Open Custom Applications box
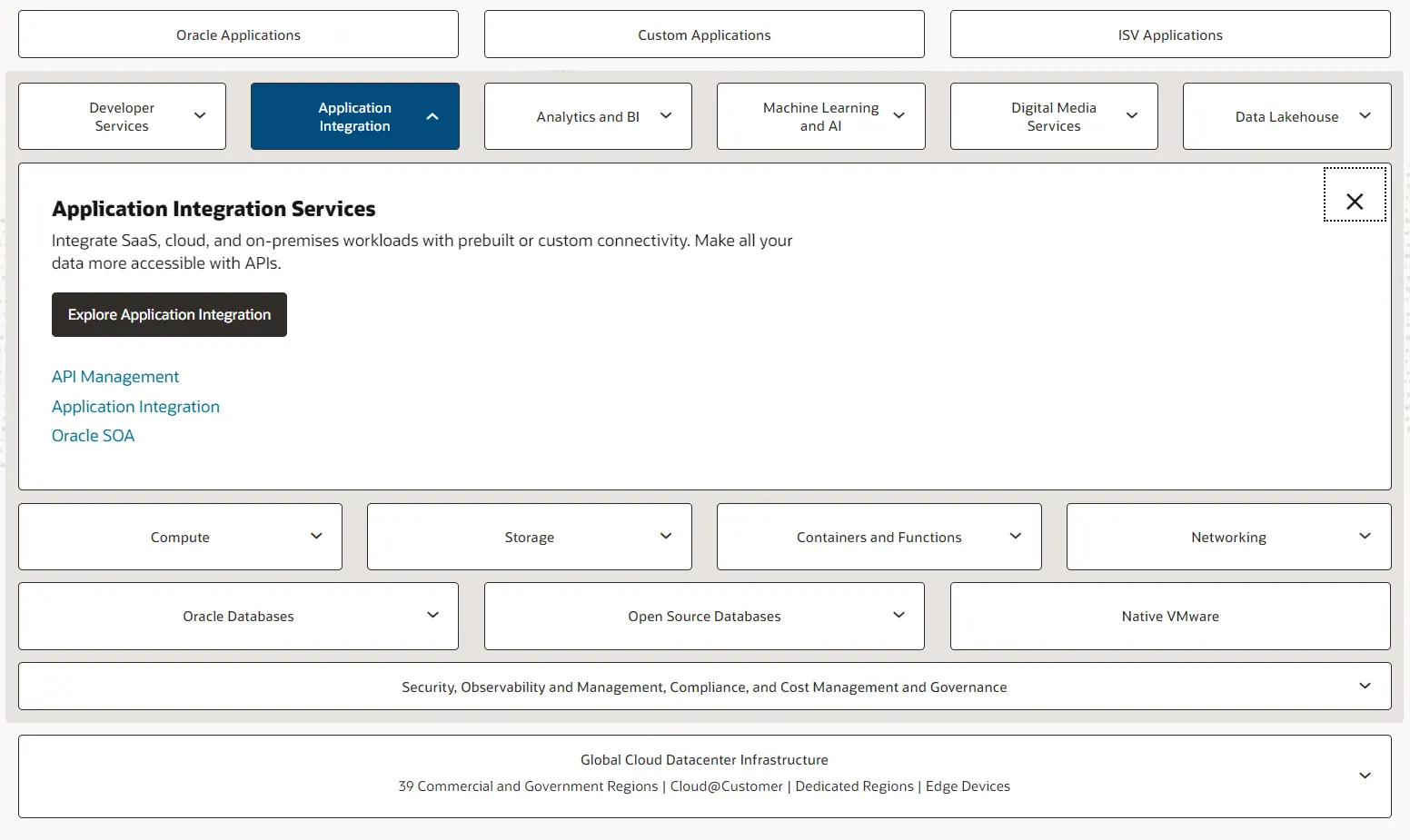The height and width of the screenshot is (840, 1410). click(704, 35)
